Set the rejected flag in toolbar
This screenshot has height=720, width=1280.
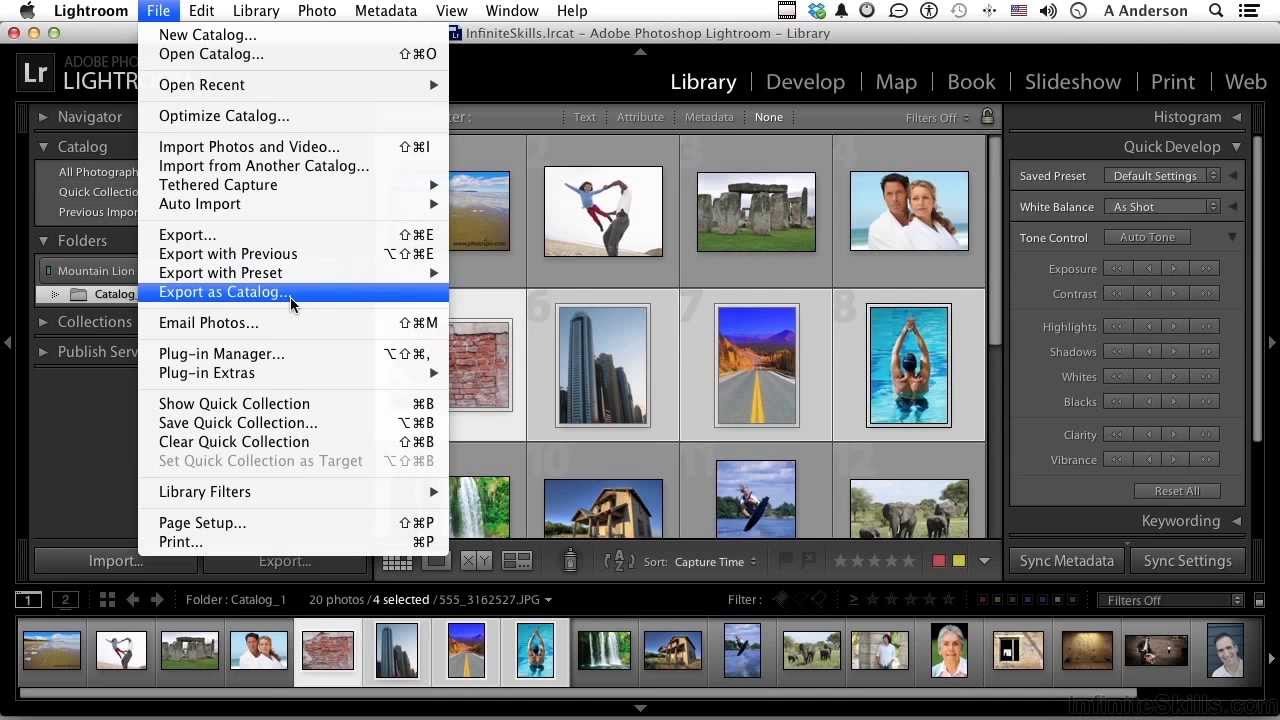[x=808, y=561]
